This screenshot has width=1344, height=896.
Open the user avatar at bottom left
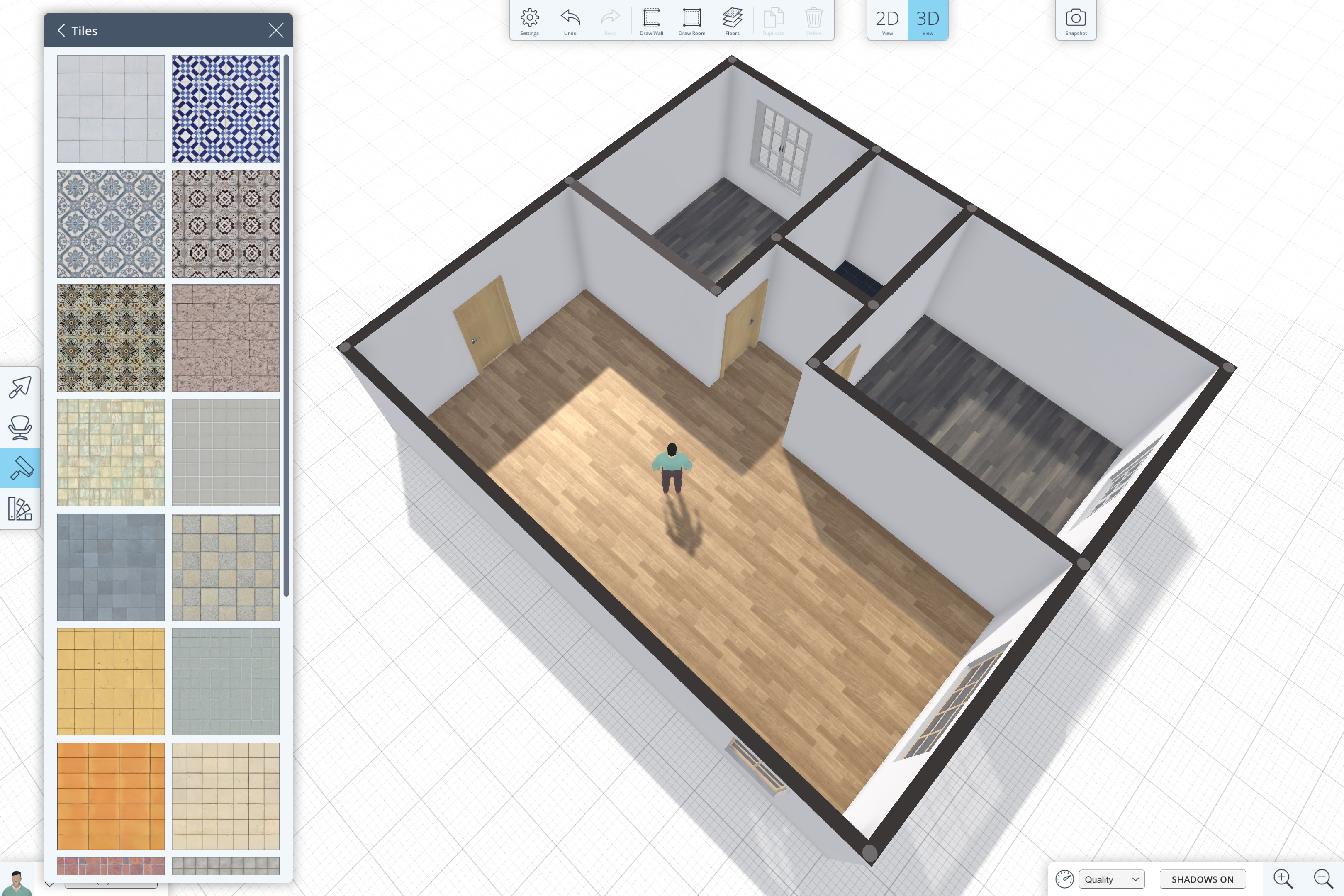pyautogui.click(x=17, y=882)
